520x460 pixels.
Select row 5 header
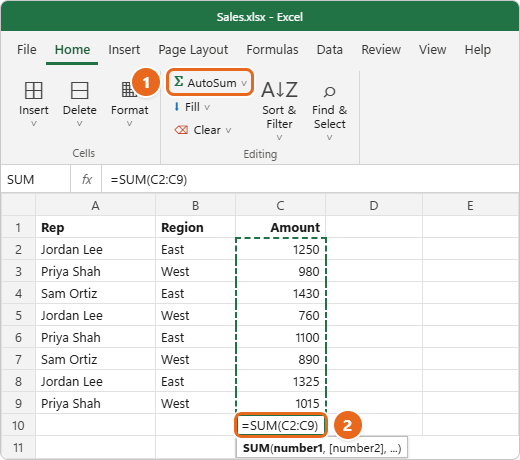18,315
